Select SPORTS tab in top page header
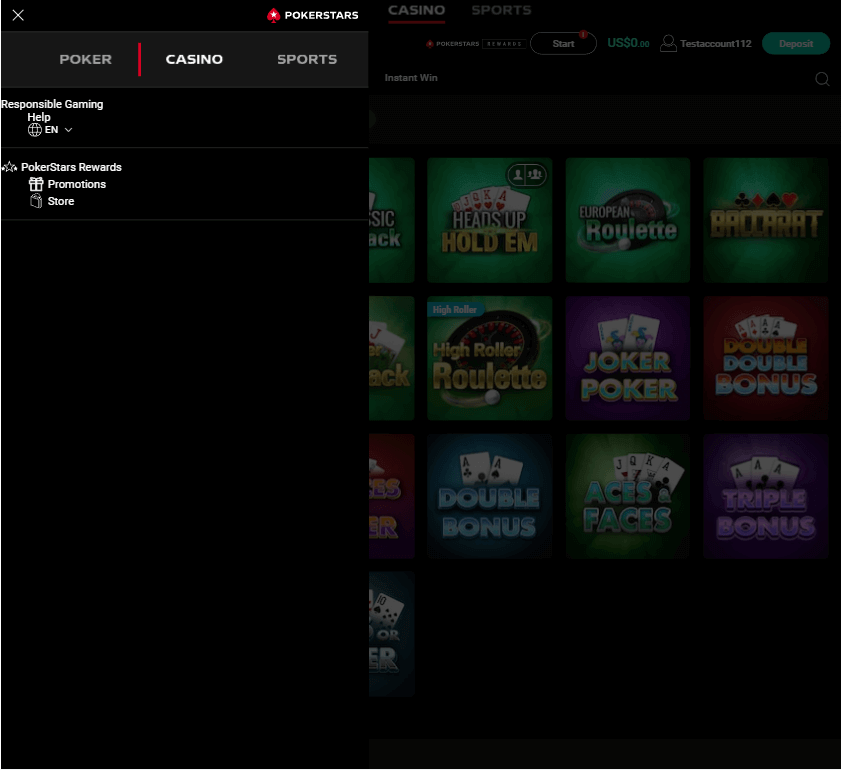 point(501,10)
